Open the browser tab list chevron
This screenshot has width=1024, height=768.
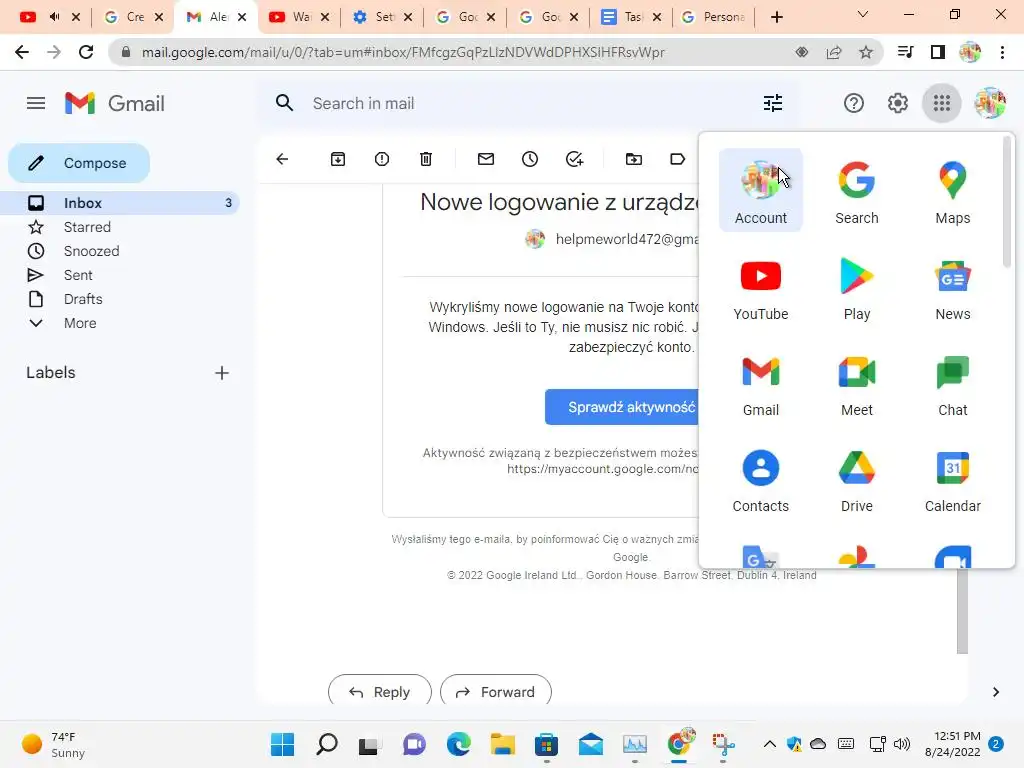pyautogui.click(x=863, y=14)
